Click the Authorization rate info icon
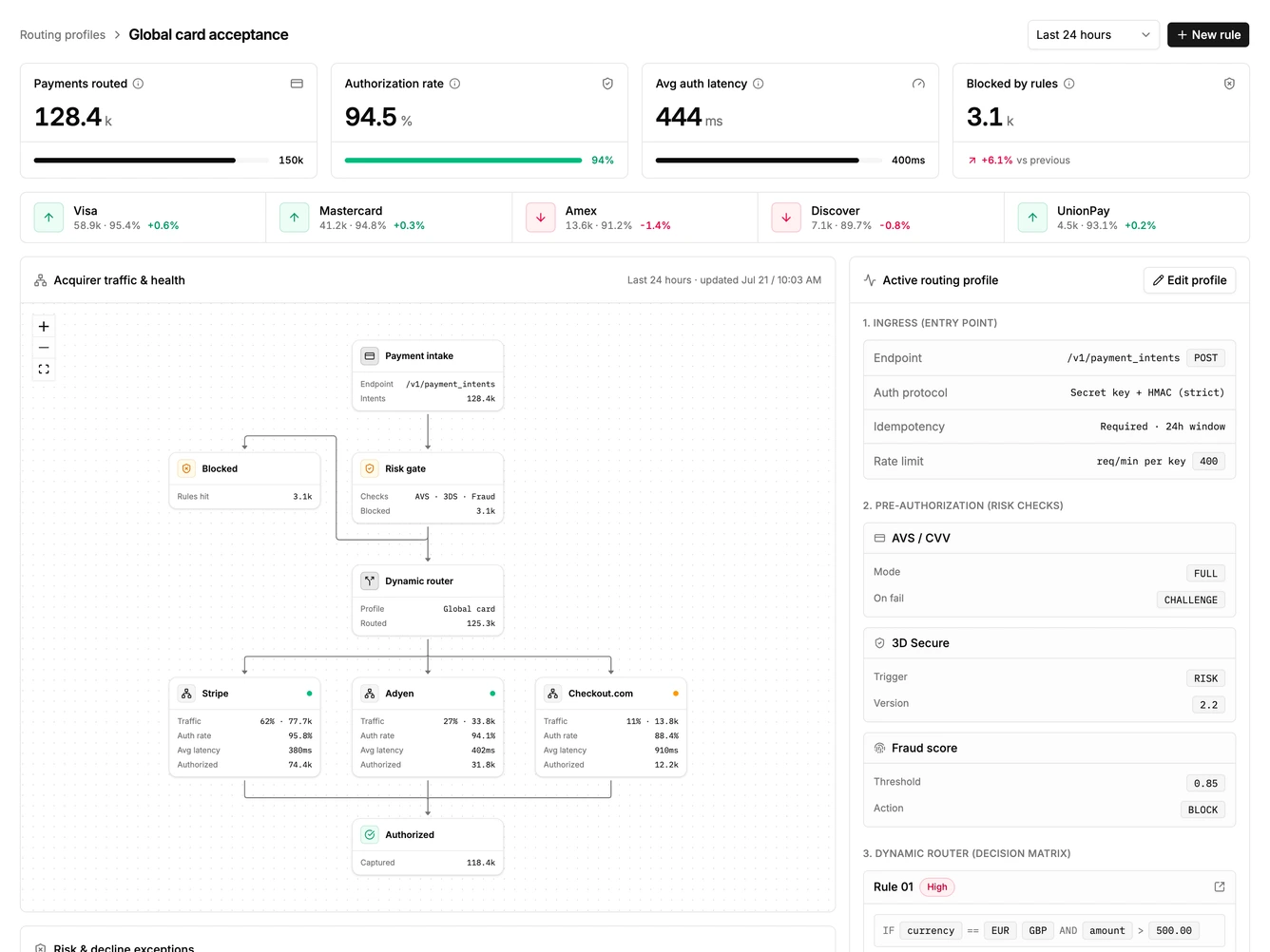The image size is (1270, 952). [454, 84]
